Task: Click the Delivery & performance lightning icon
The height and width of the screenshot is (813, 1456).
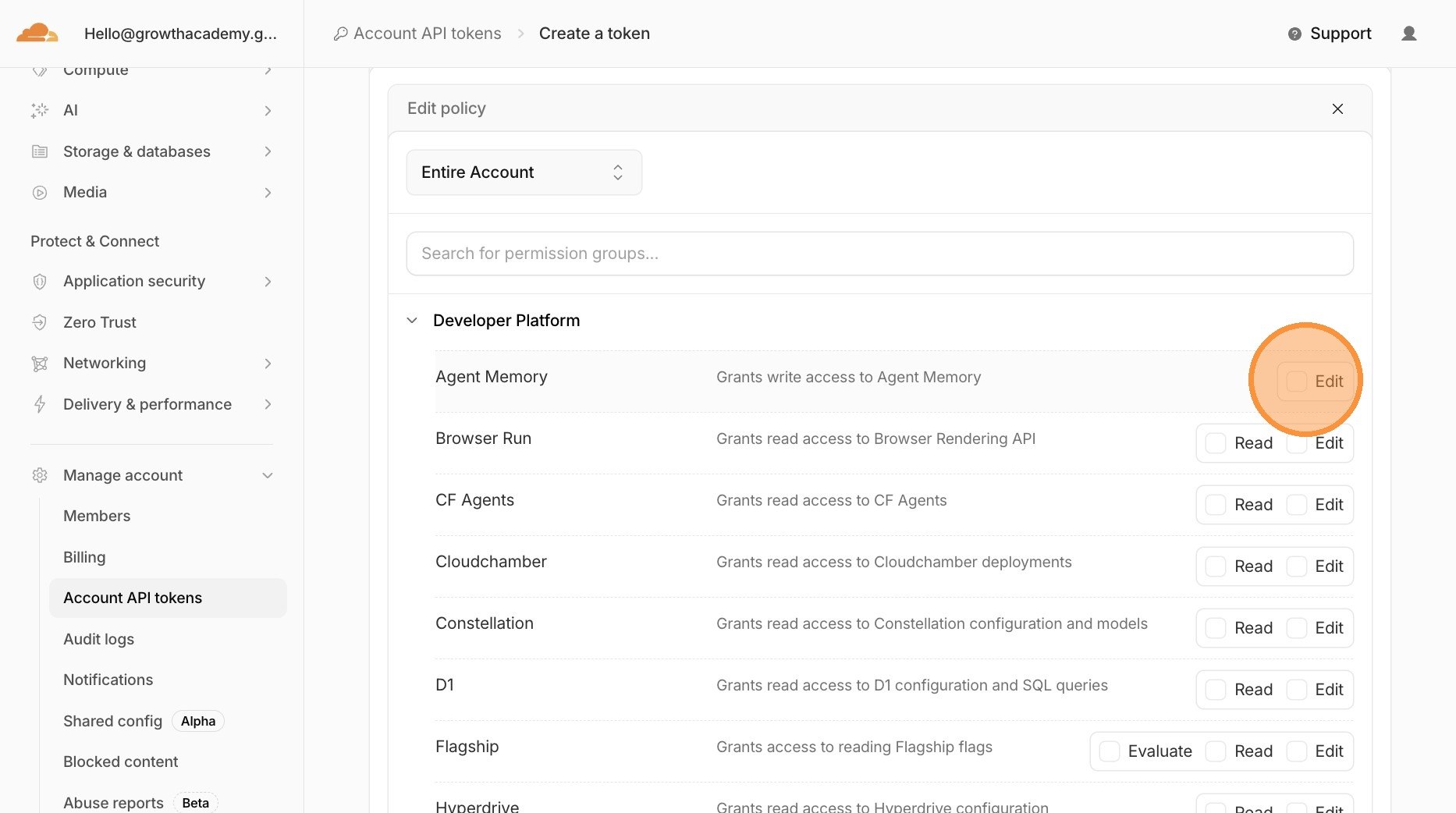Action: click(40, 404)
